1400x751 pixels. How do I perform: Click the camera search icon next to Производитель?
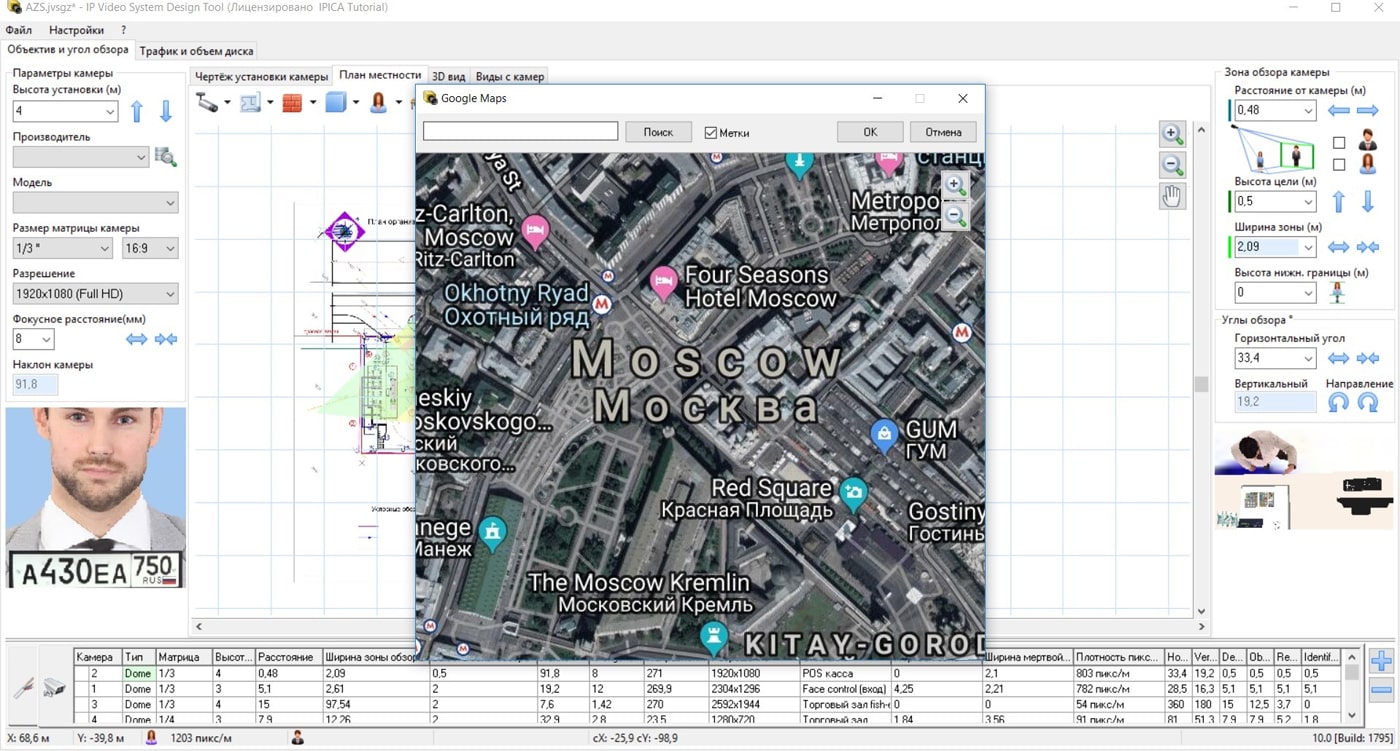coord(166,157)
